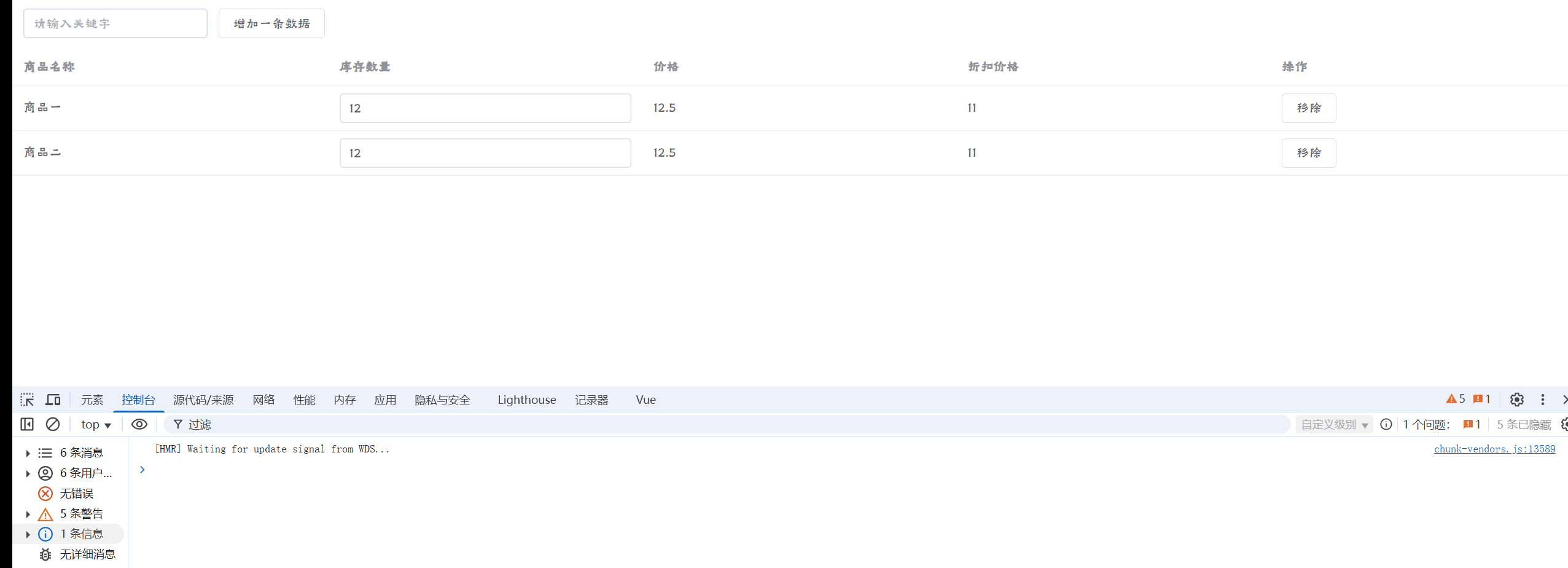
Task: Click the 5 条已隐藏 hidden messages text
Action: click(1524, 424)
